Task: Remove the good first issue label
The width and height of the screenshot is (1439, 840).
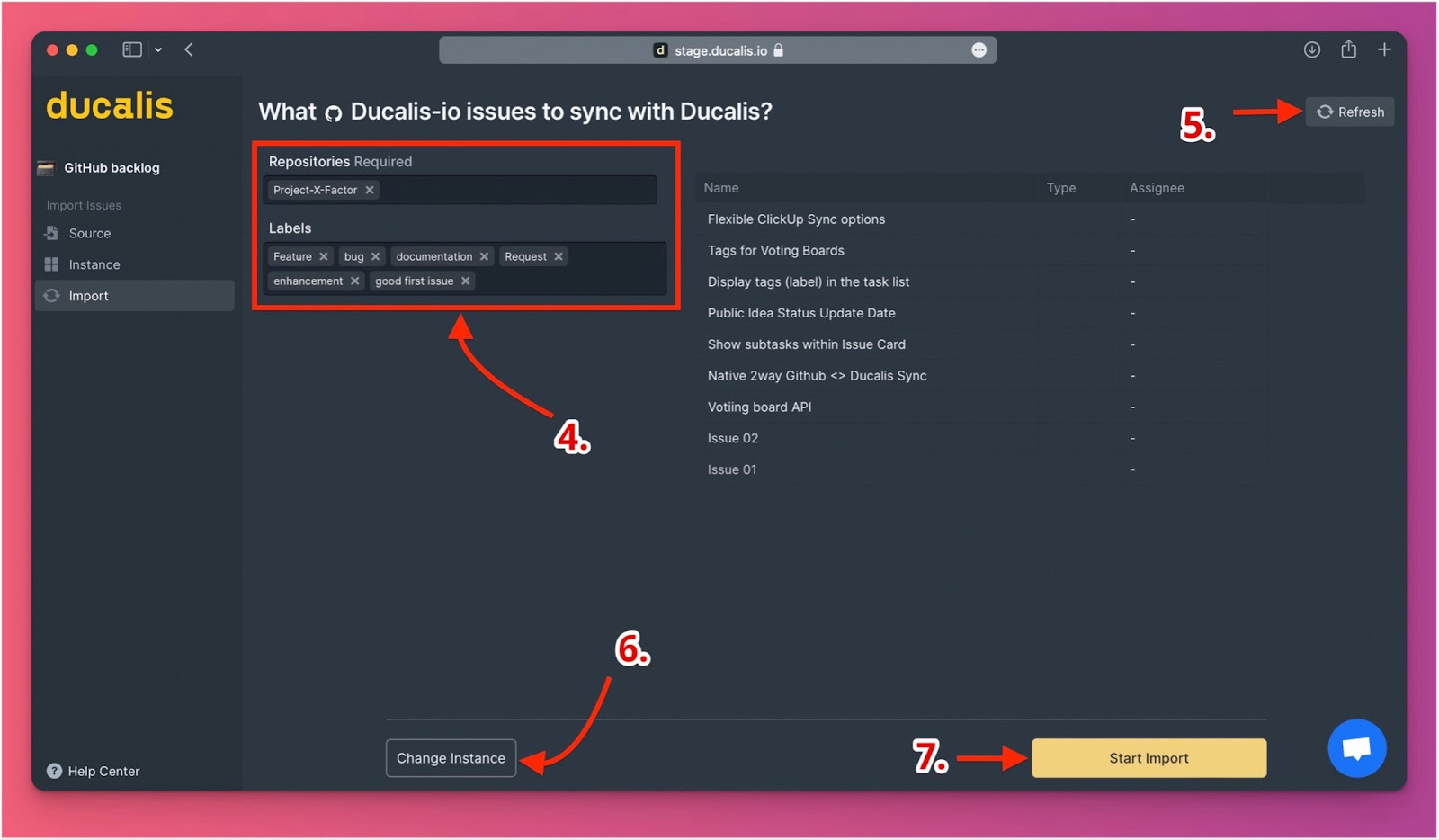Action: [x=466, y=281]
